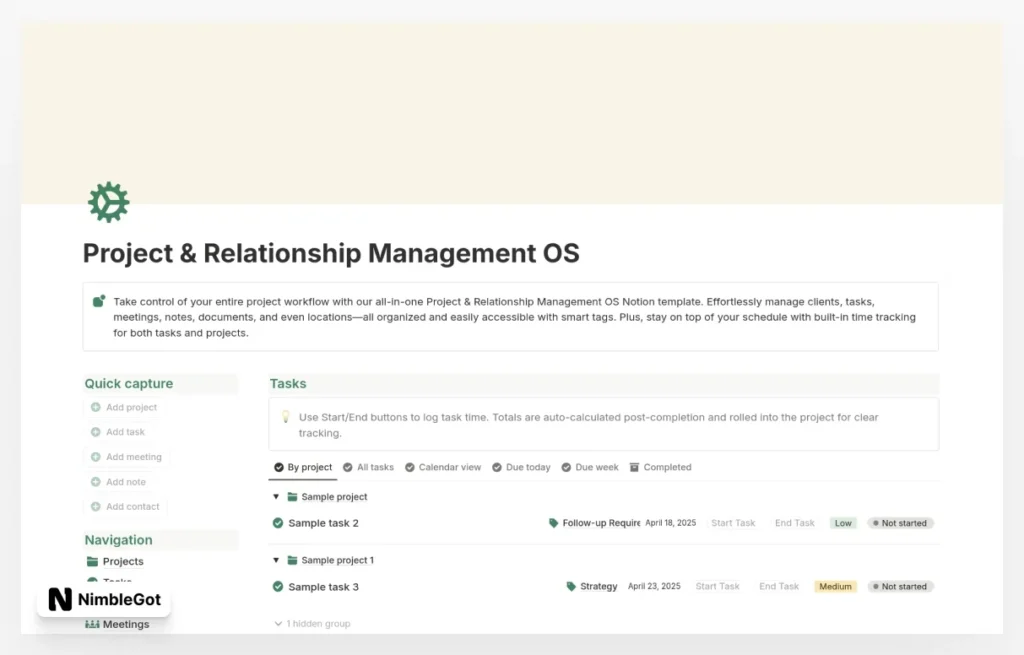Toggle completion on Sample task 2
This screenshot has width=1024, height=655.
277,522
